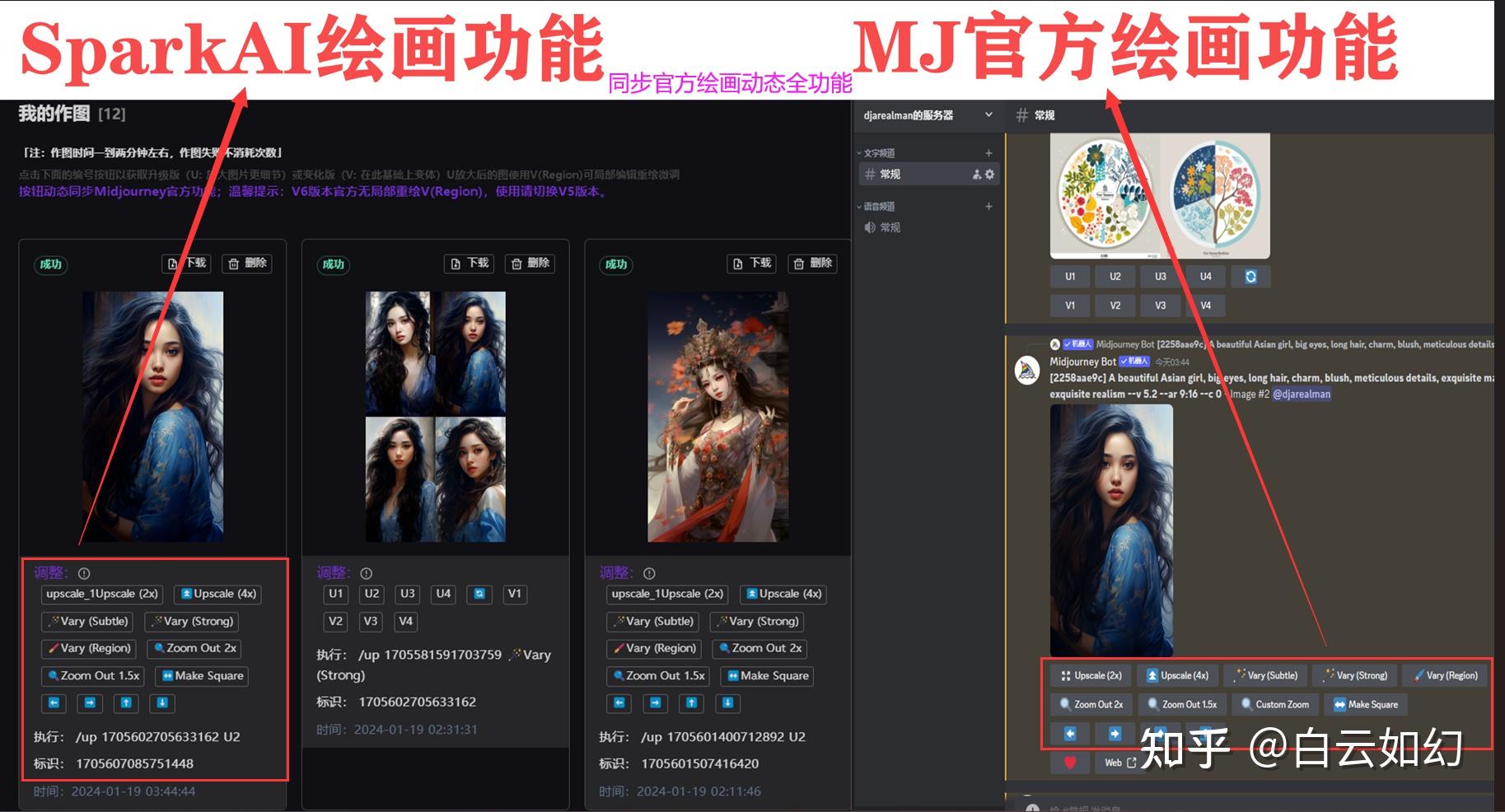Click the pan-left arrow icon on the first card

pyautogui.click(x=53, y=703)
